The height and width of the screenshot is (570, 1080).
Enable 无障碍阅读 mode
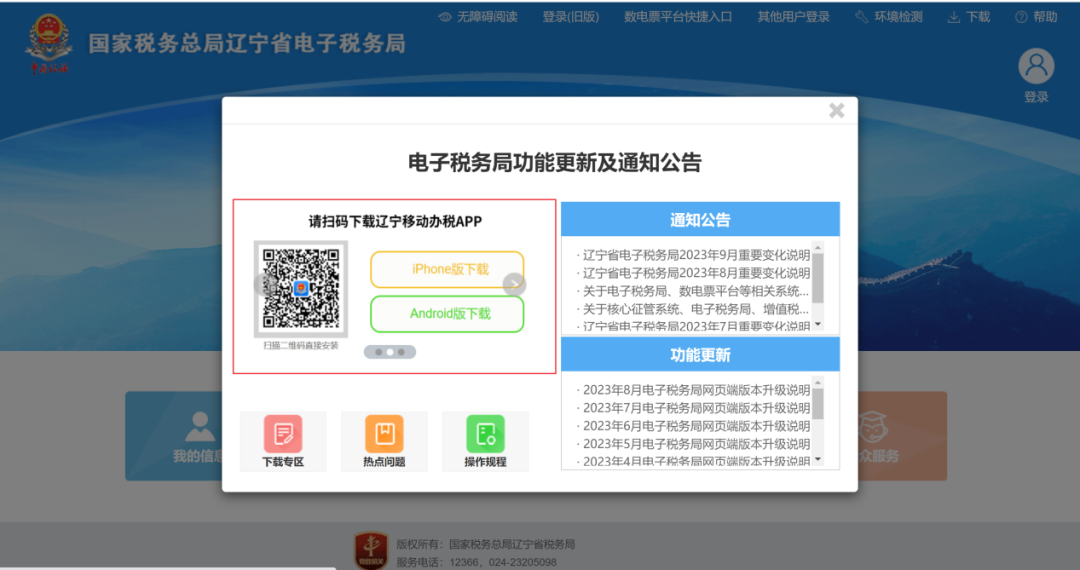(478, 17)
